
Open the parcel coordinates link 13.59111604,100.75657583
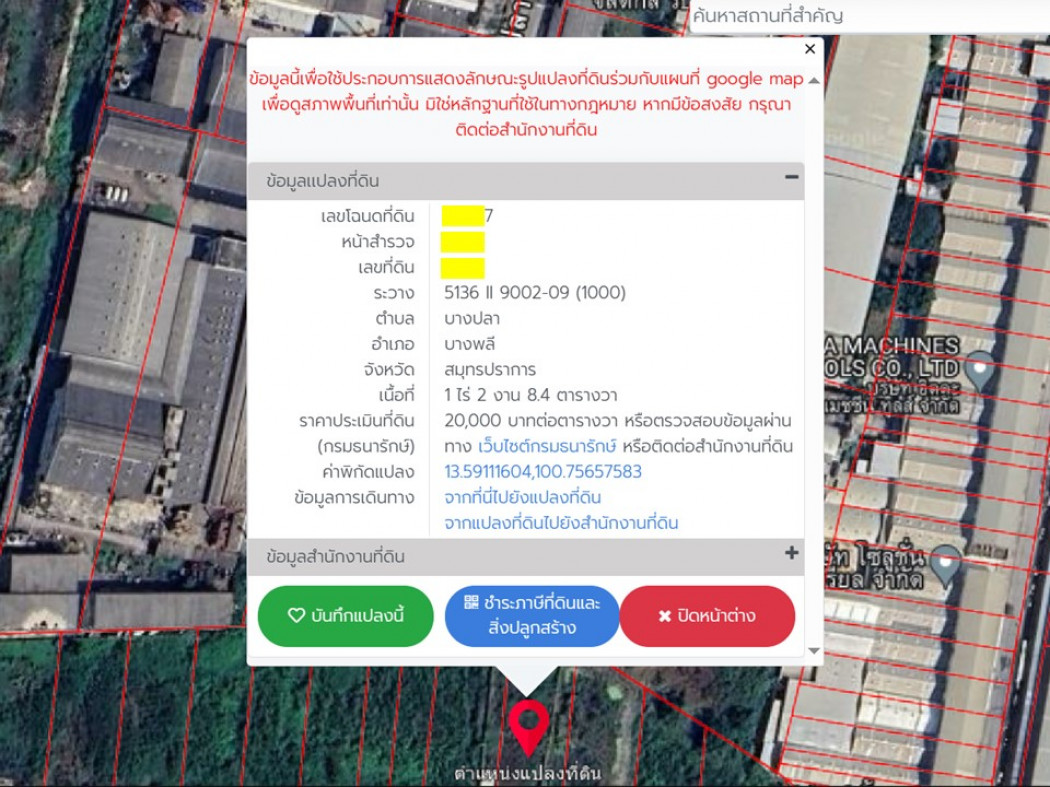(x=543, y=472)
